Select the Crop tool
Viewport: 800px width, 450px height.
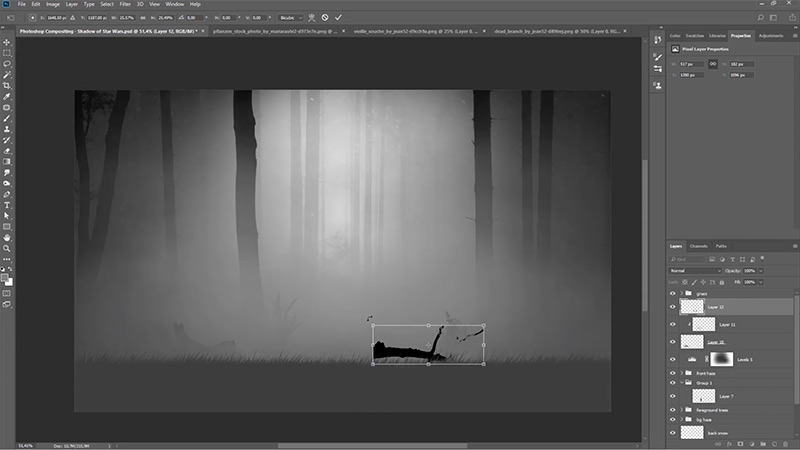[7, 86]
